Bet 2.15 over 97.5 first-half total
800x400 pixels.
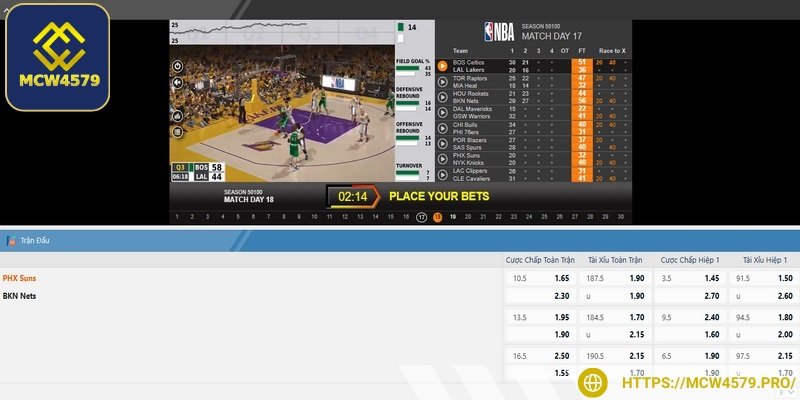[765, 356]
